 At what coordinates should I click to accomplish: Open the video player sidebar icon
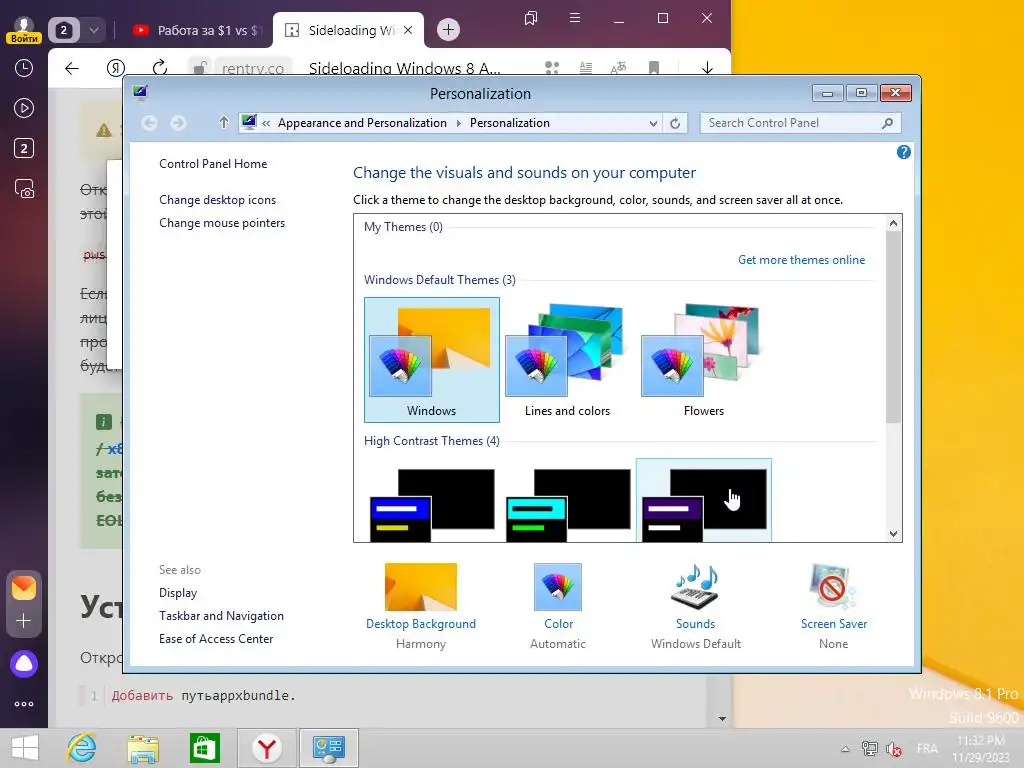(x=24, y=108)
